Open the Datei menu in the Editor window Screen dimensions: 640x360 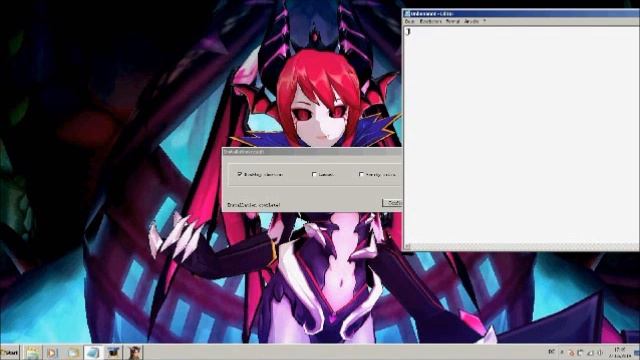tap(410, 21)
